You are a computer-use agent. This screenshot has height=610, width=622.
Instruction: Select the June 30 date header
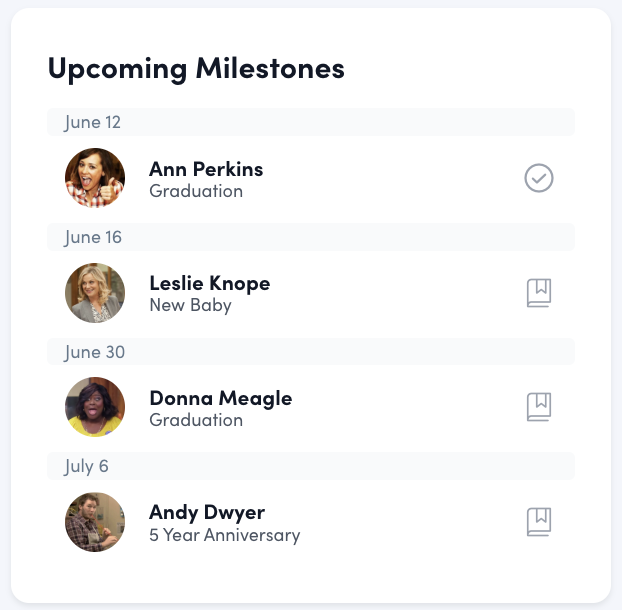(93, 352)
